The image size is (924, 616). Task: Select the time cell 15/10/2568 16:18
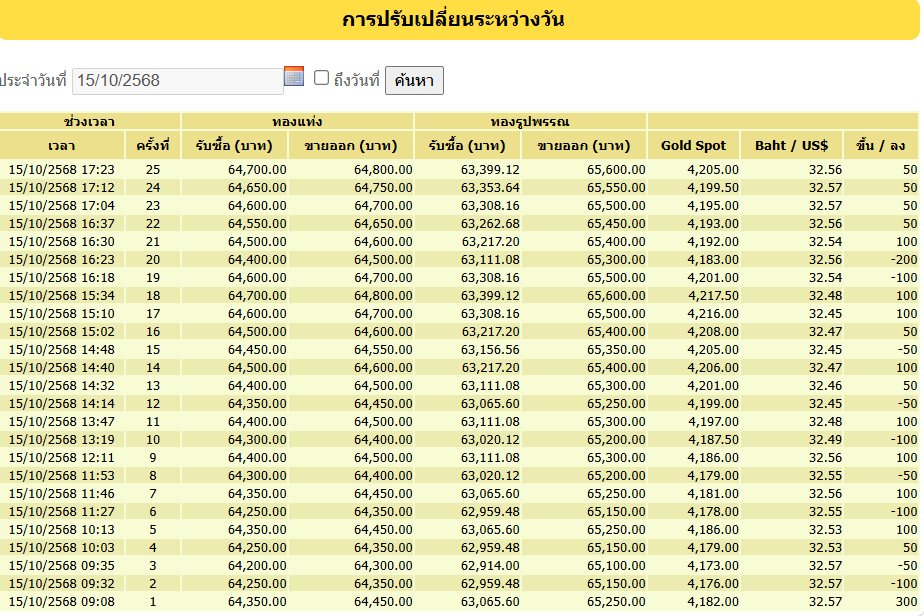click(x=62, y=278)
